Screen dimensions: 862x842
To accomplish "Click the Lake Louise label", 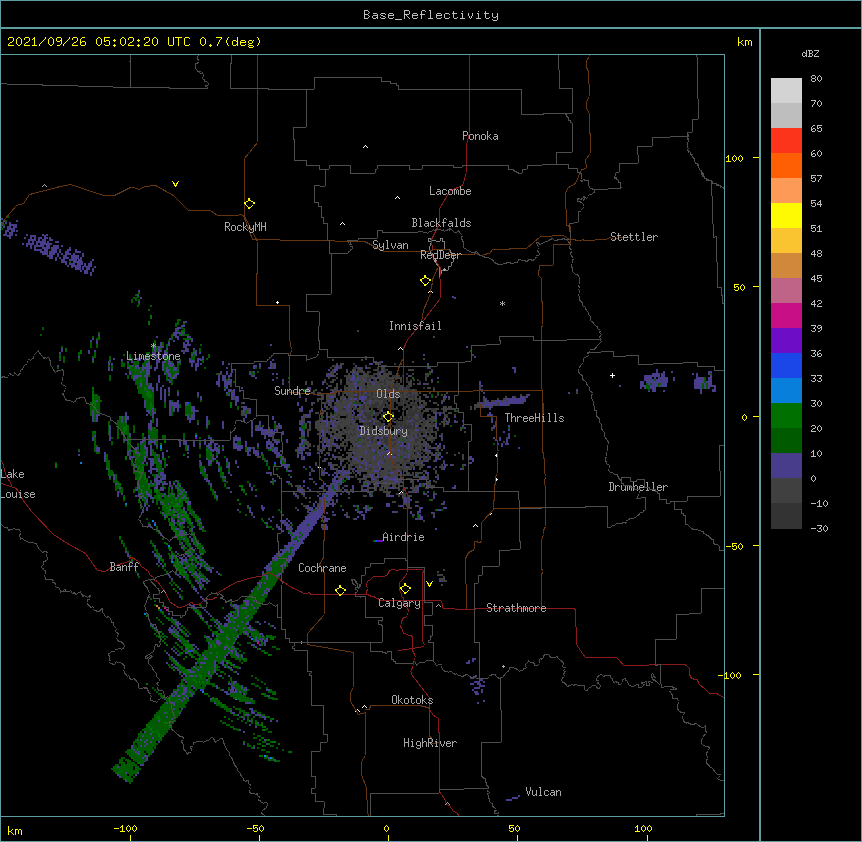I will pyautogui.click(x=18, y=484).
